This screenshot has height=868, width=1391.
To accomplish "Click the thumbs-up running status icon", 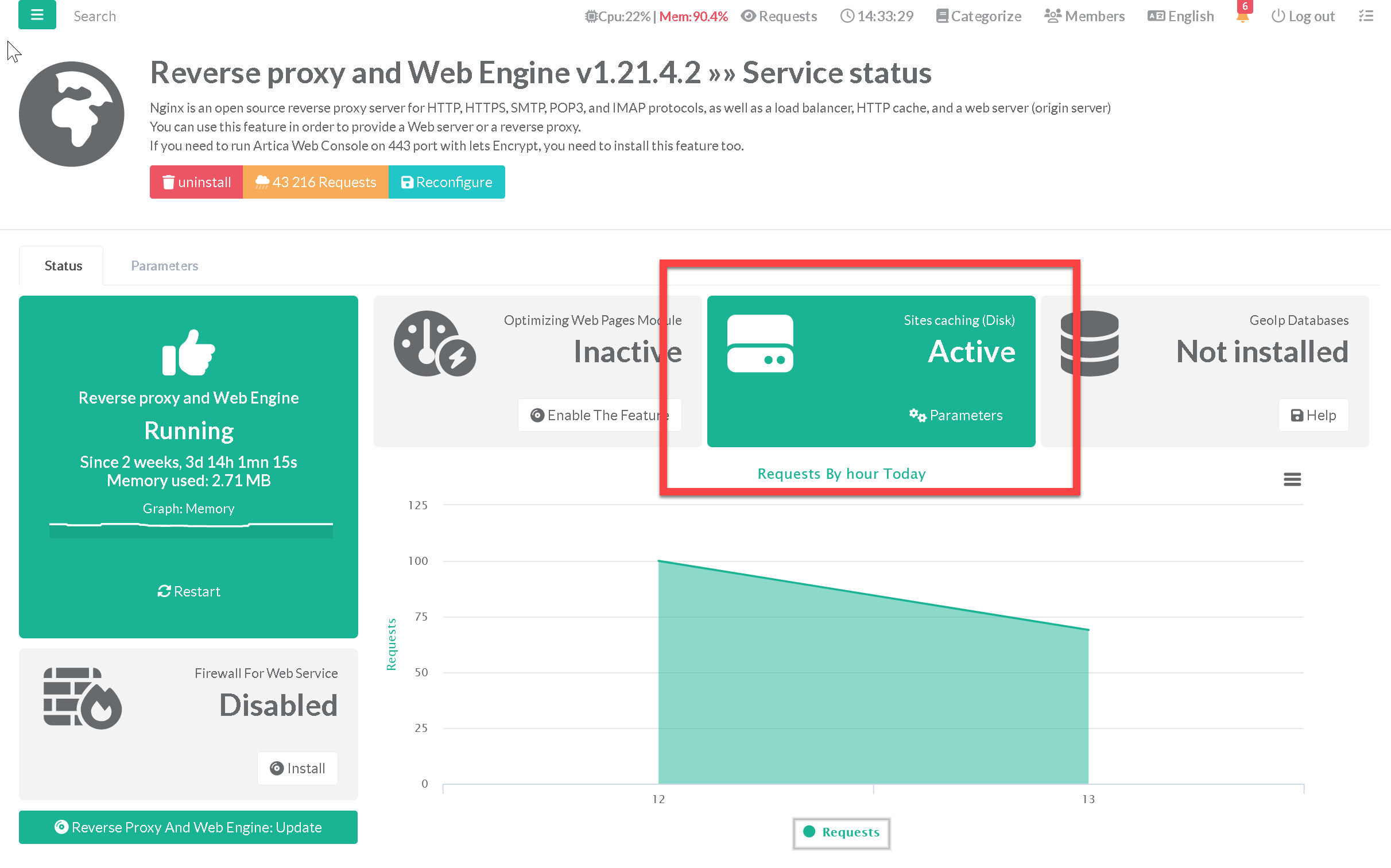I will coord(188,353).
